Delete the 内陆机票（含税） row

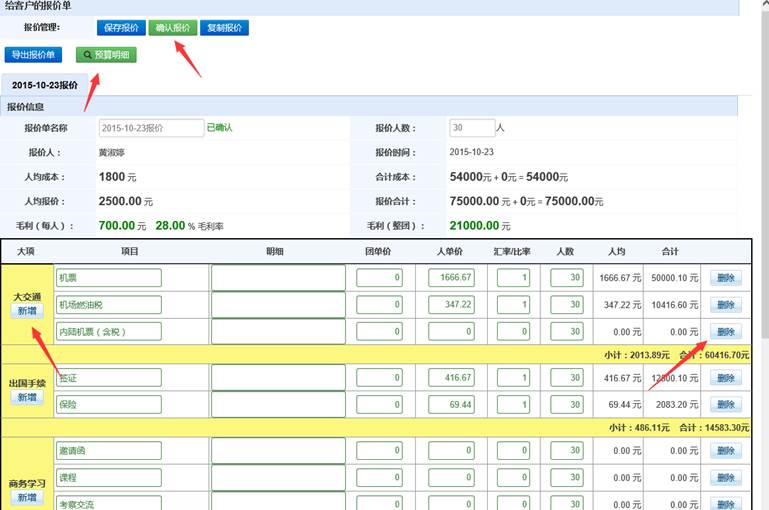tap(726, 331)
